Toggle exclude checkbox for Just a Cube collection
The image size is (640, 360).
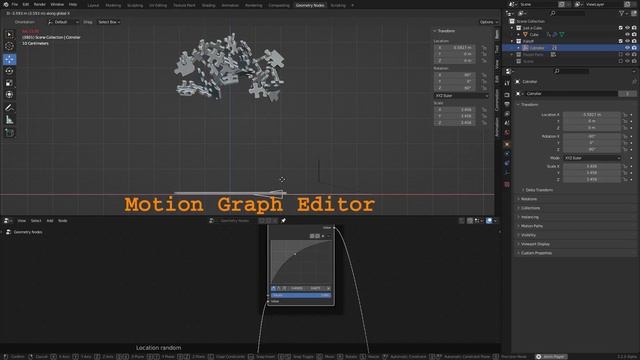point(621,28)
